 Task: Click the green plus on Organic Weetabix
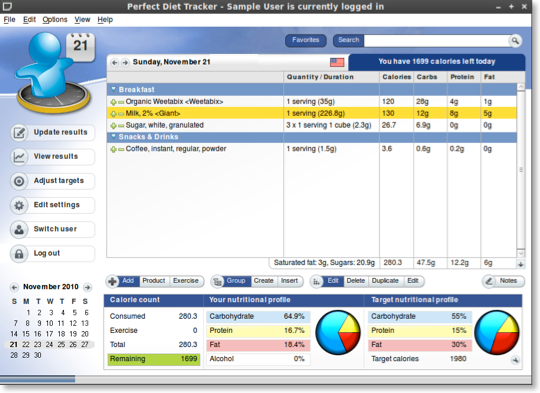[113, 102]
